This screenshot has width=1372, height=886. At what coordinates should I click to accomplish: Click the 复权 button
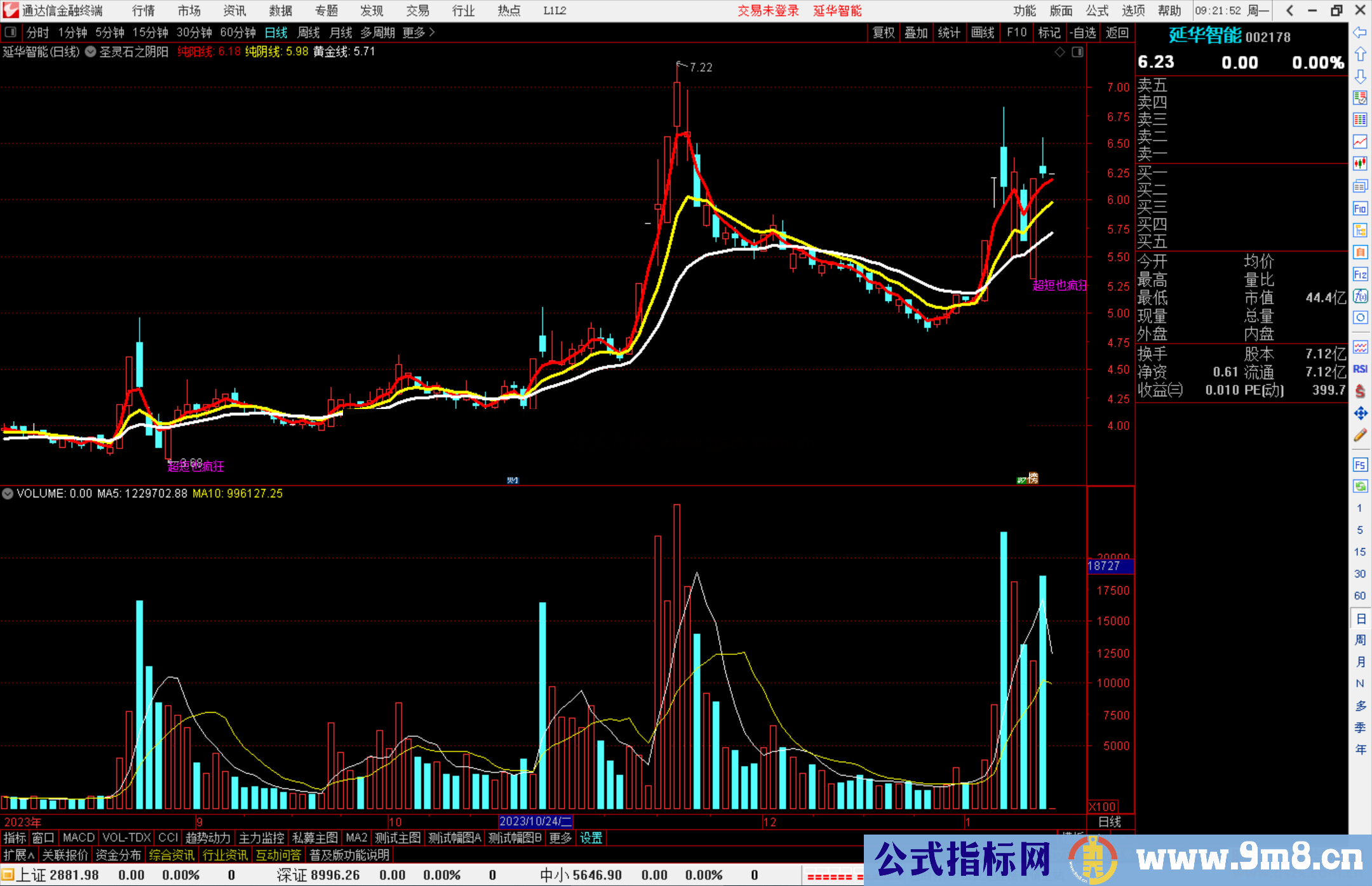coord(883,32)
